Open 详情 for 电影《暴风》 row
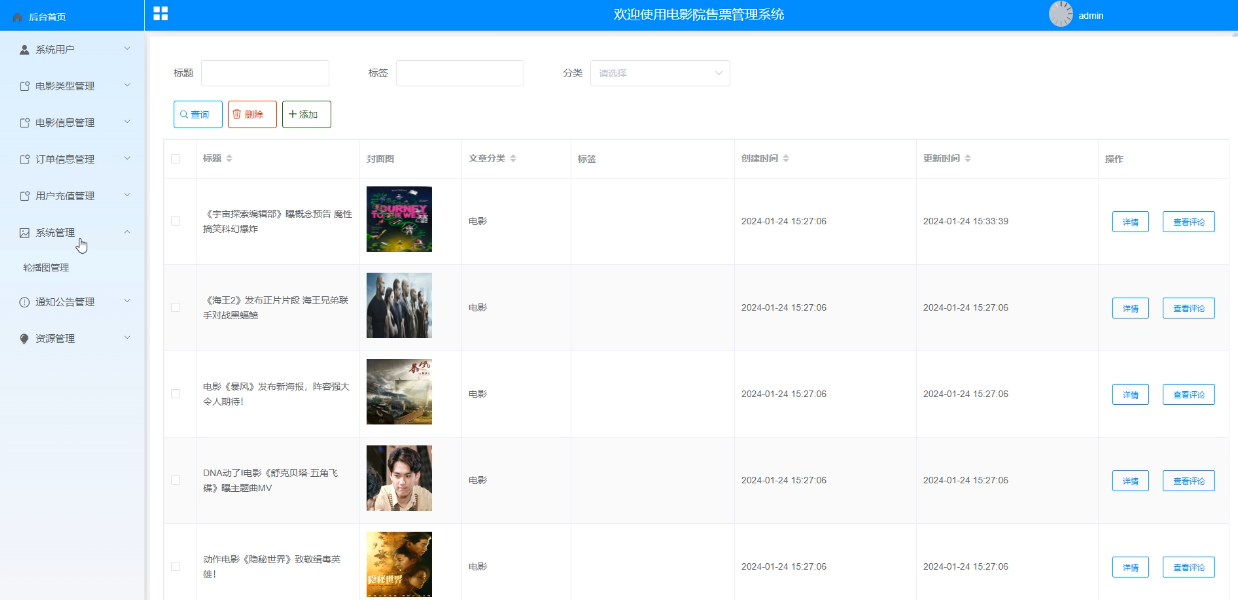Image resolution: width=1238 pixels, height=600 pixels. 1130,394
